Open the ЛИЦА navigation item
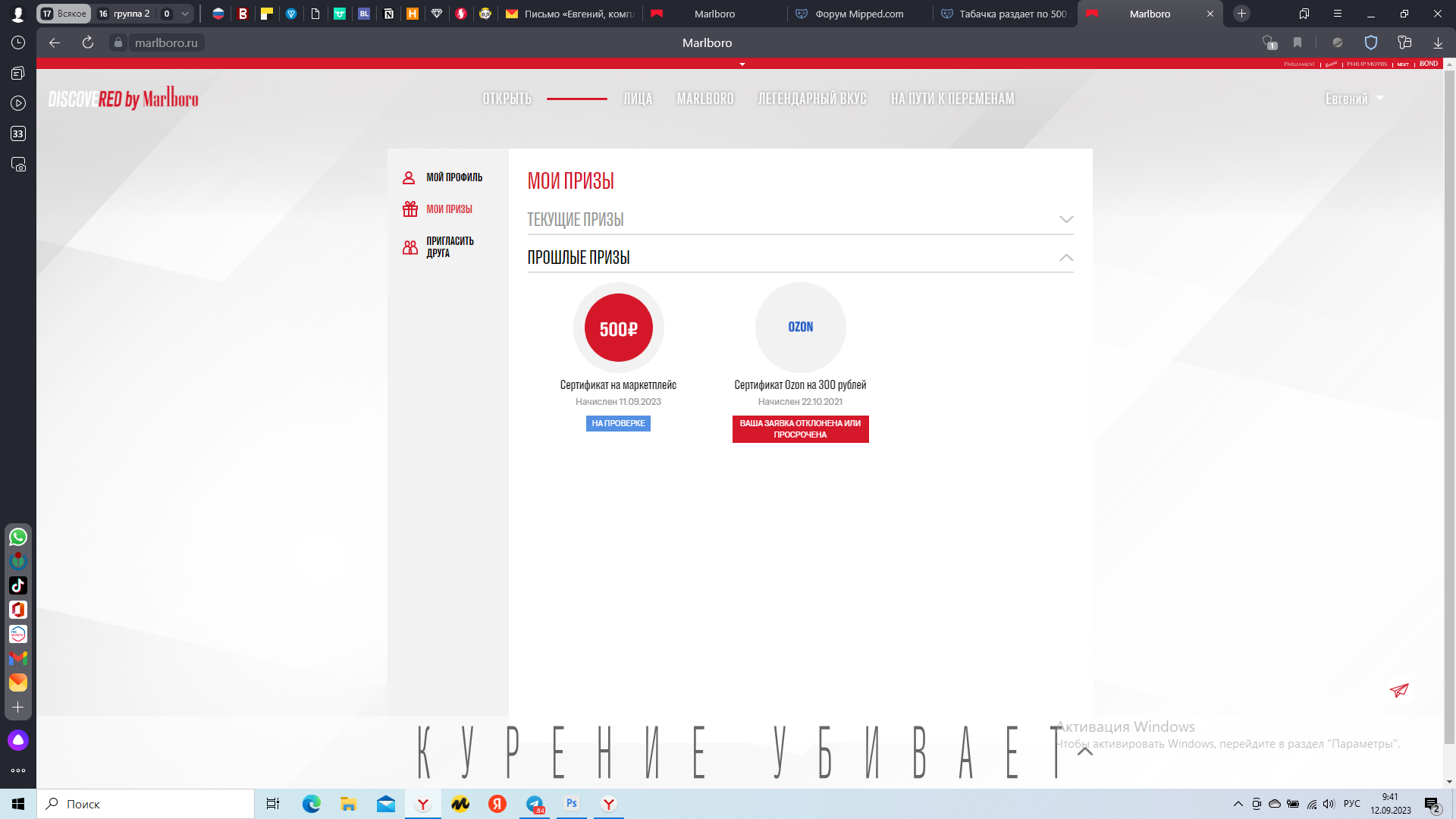The height and width of the screenshot is (819, 1456). click(x=638, y=99)
